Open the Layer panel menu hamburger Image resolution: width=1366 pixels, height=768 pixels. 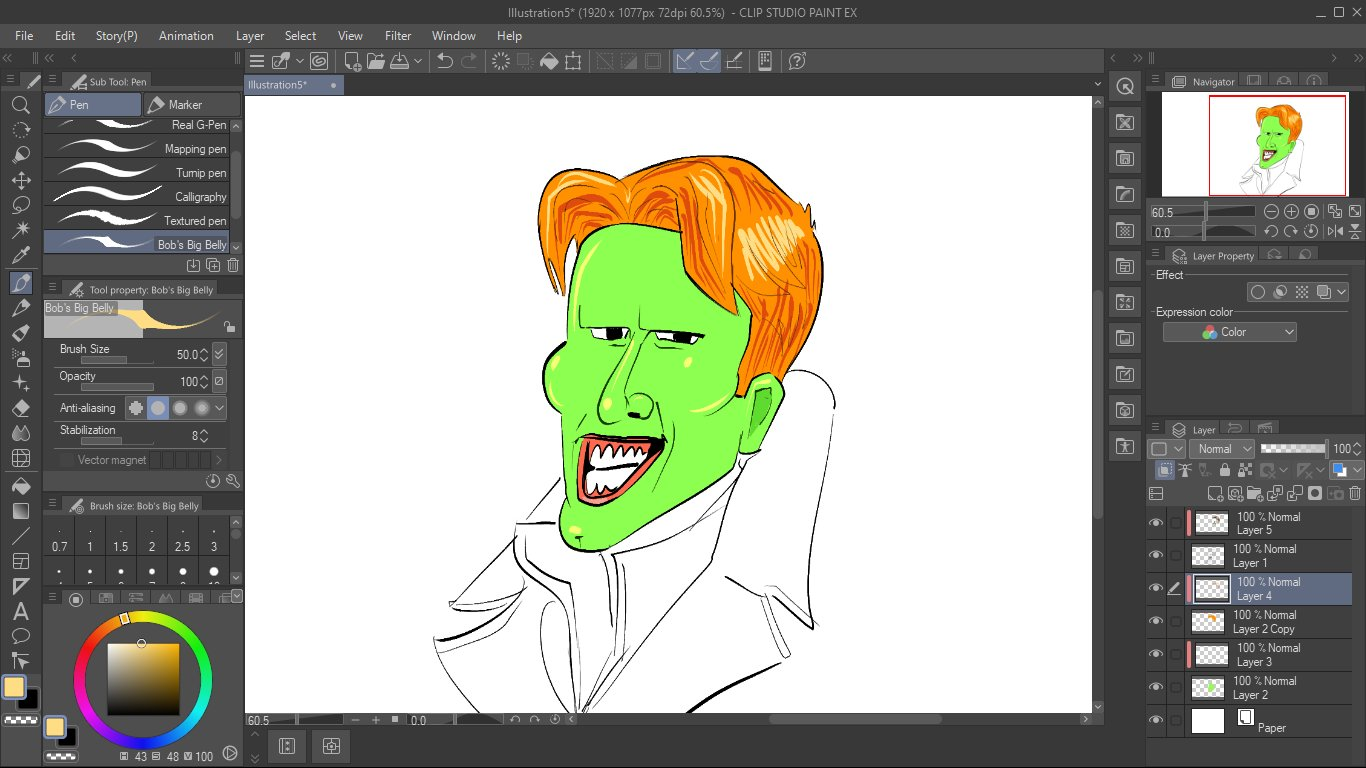tap(1155, 429)
